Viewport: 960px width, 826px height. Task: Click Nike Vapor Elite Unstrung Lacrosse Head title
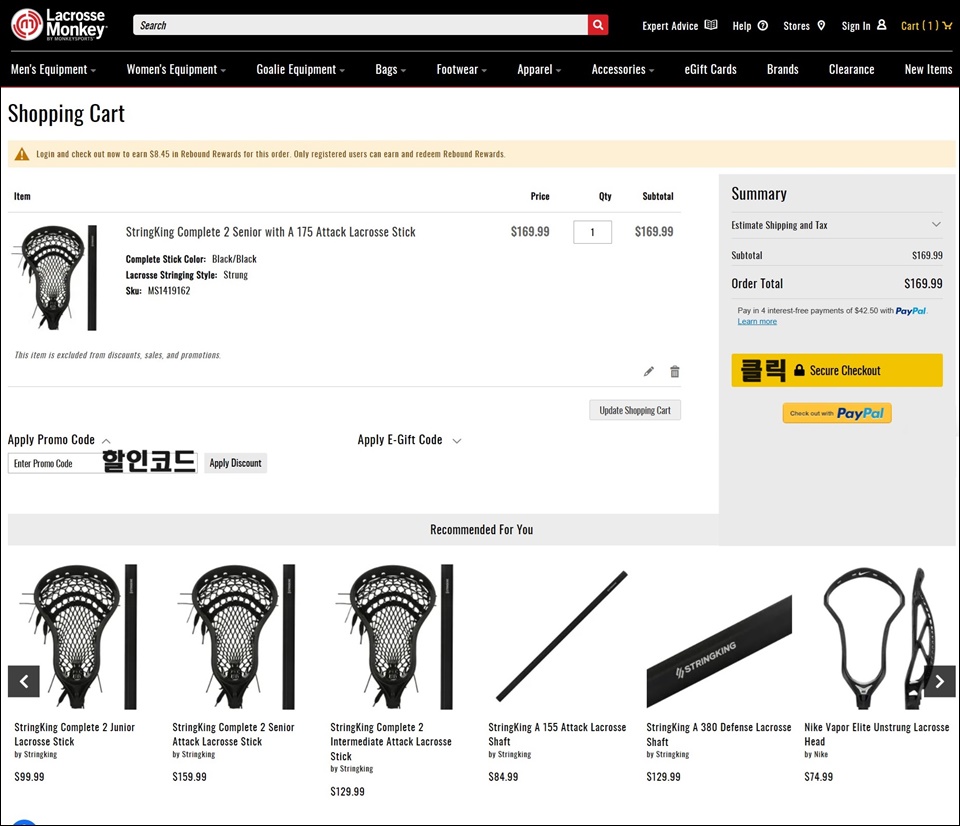877,734
